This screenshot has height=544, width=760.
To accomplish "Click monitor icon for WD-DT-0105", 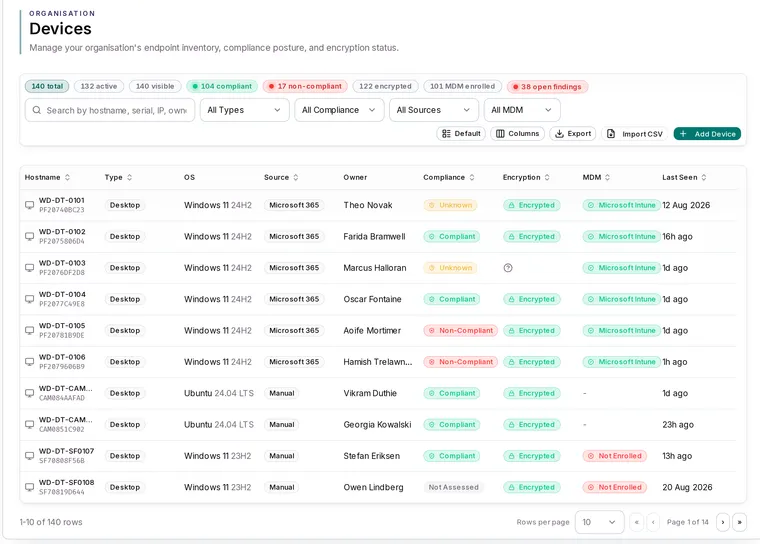I will point(30,331).
